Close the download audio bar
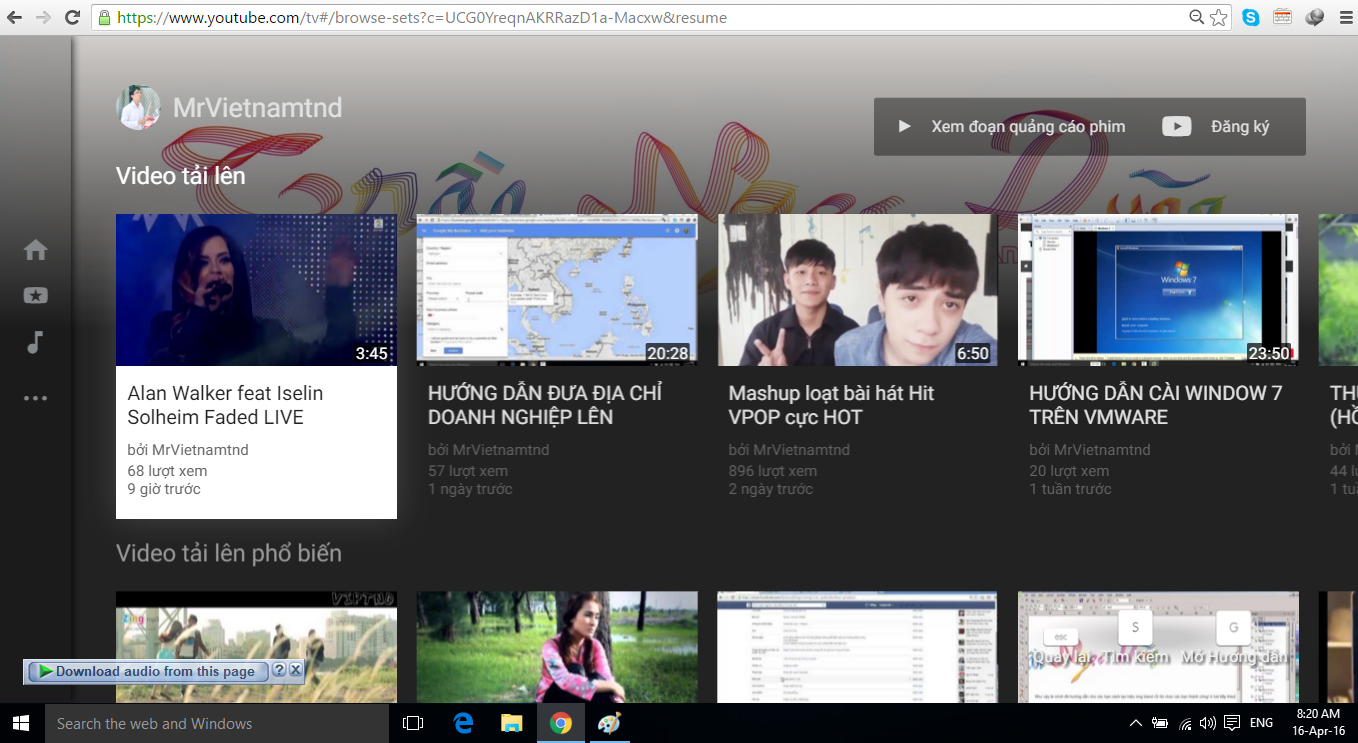 (x=296, y=671)
